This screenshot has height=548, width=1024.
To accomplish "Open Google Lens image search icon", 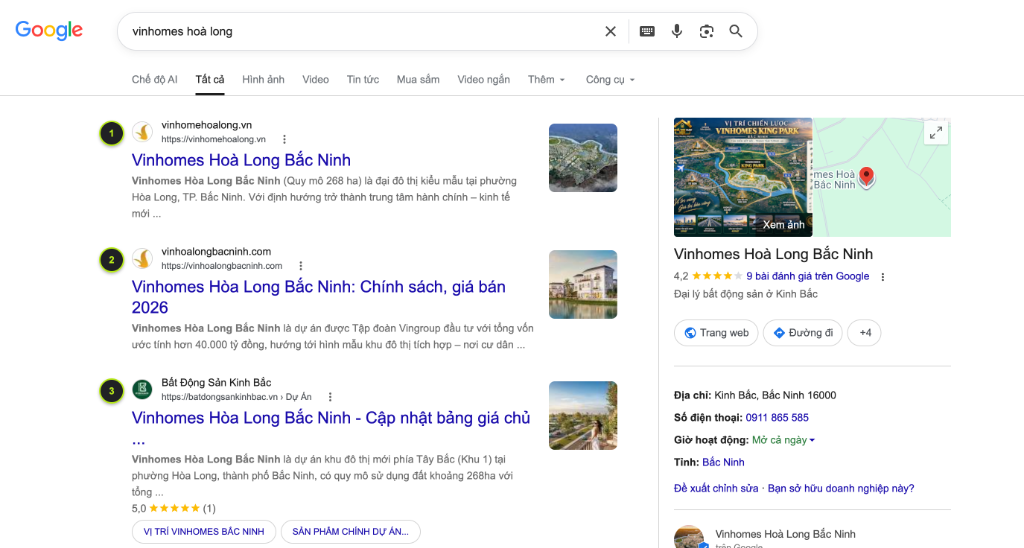I will click(706, 31).
